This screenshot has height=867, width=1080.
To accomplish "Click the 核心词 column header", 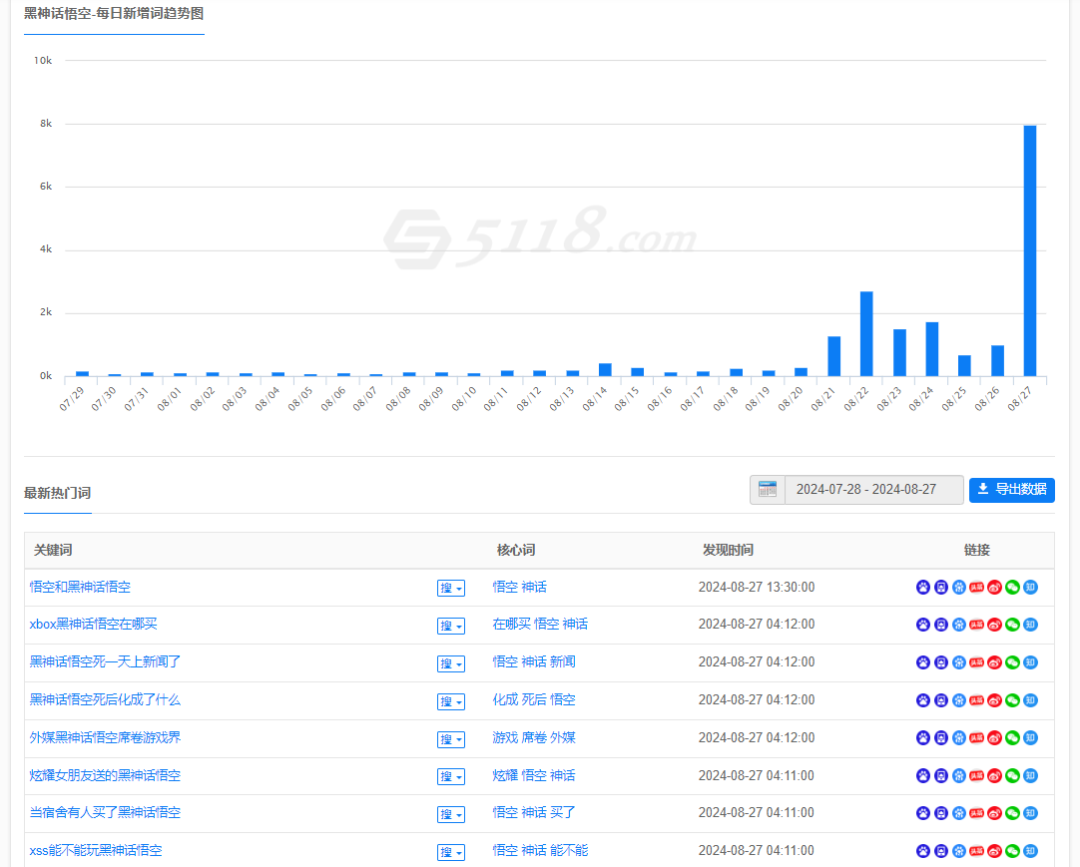I will [x=516, y=550].
